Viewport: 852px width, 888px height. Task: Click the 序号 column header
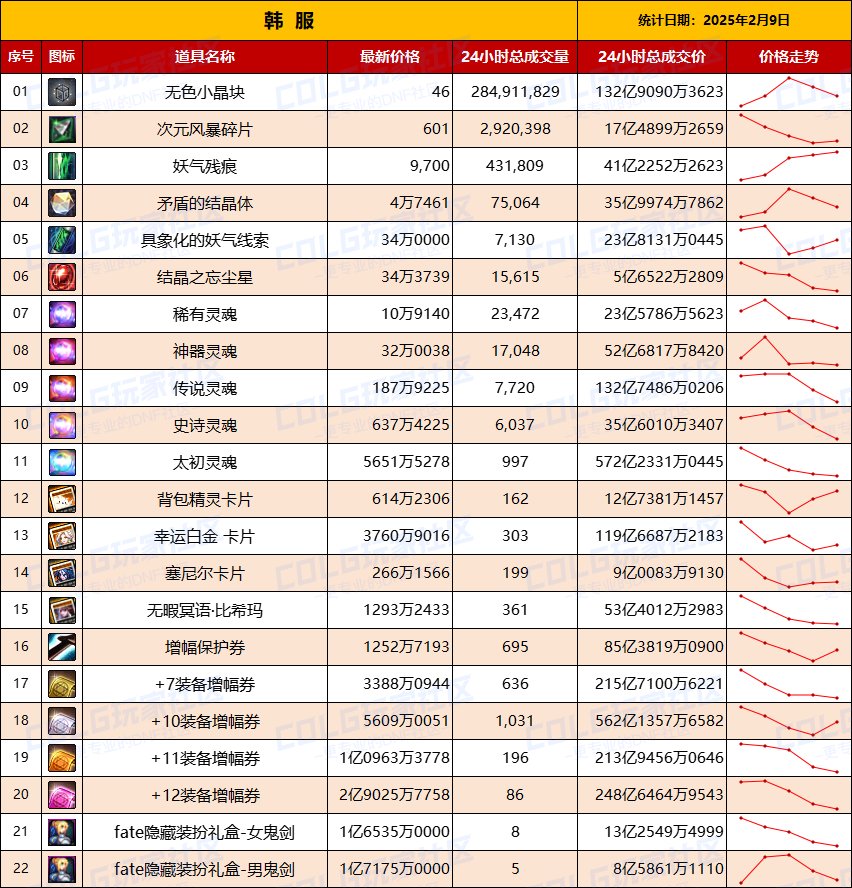pos(21,57)
